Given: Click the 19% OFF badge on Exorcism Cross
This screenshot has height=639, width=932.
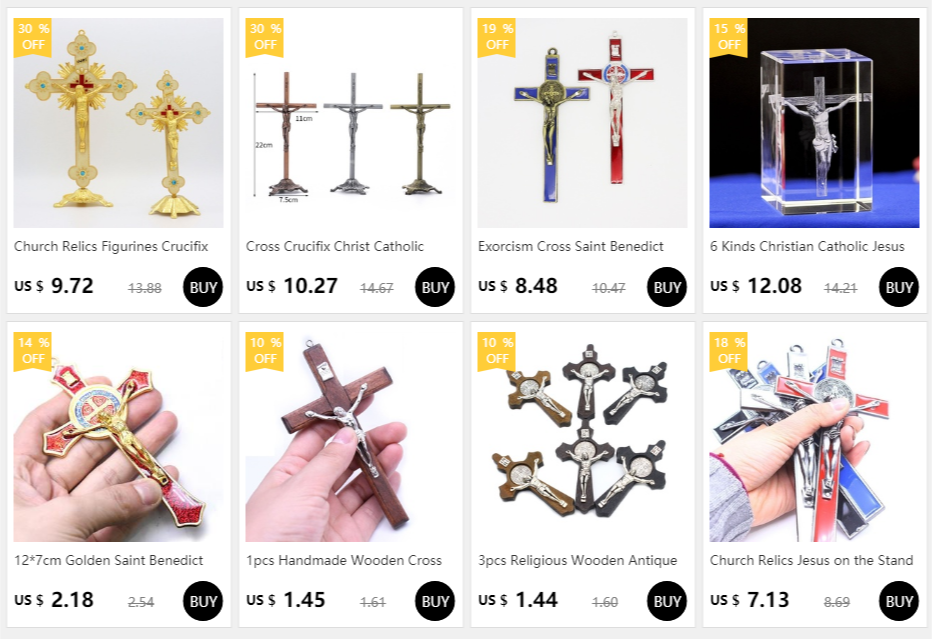Looking at the screenshot, I should click(x=497, y=37).
